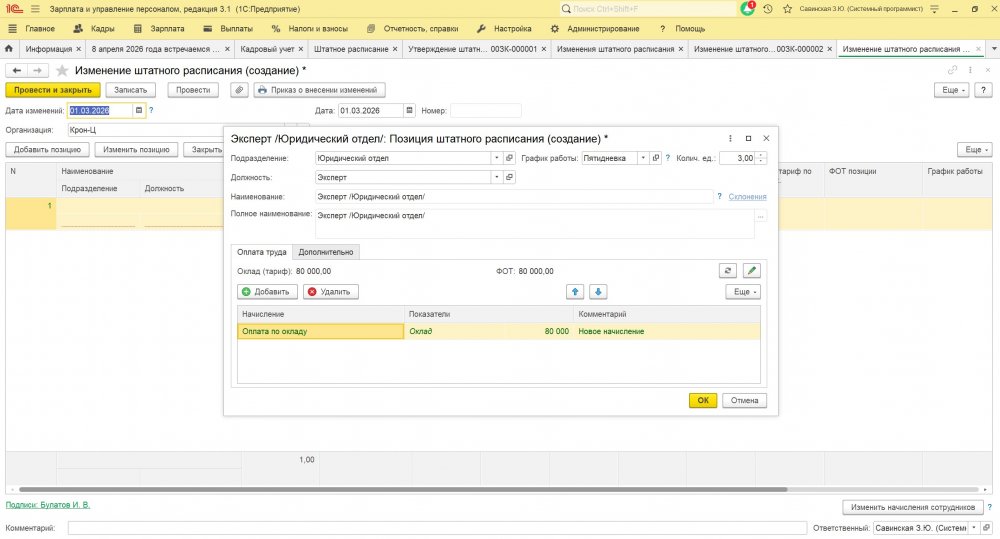This screenshot has width=1000, height=539.
Task: Move the accrual row up
Action: (575, 292)
